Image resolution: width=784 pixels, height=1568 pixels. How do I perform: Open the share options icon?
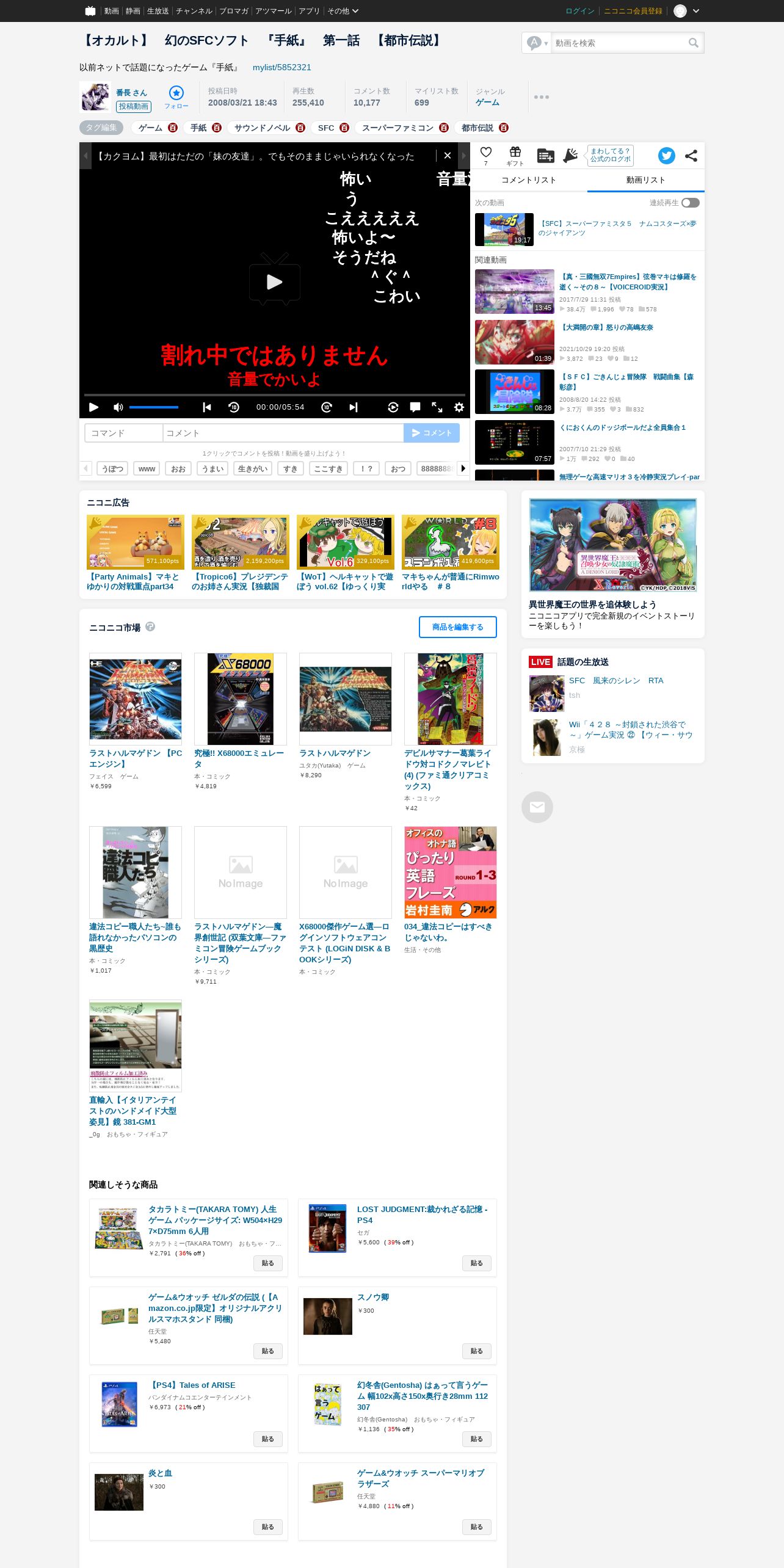coord(691,156)
